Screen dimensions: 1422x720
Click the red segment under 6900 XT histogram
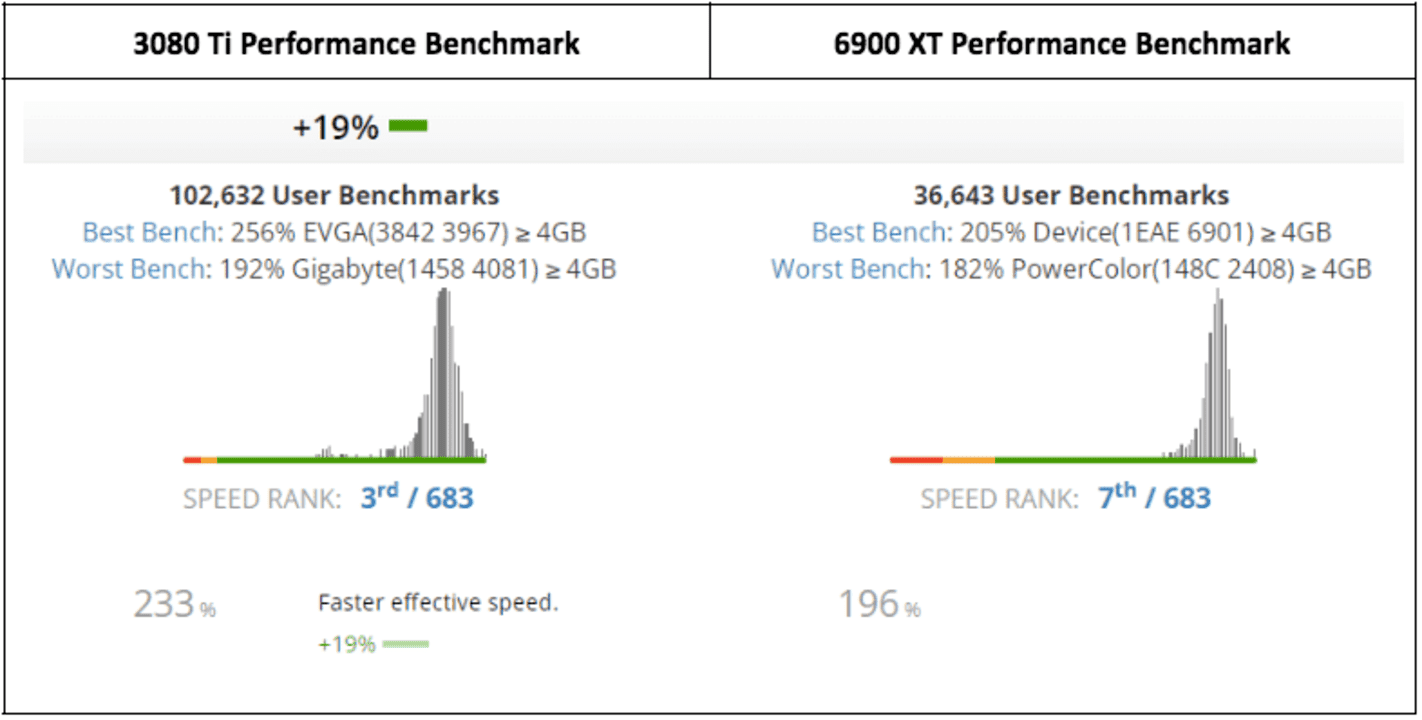[916, 460]
